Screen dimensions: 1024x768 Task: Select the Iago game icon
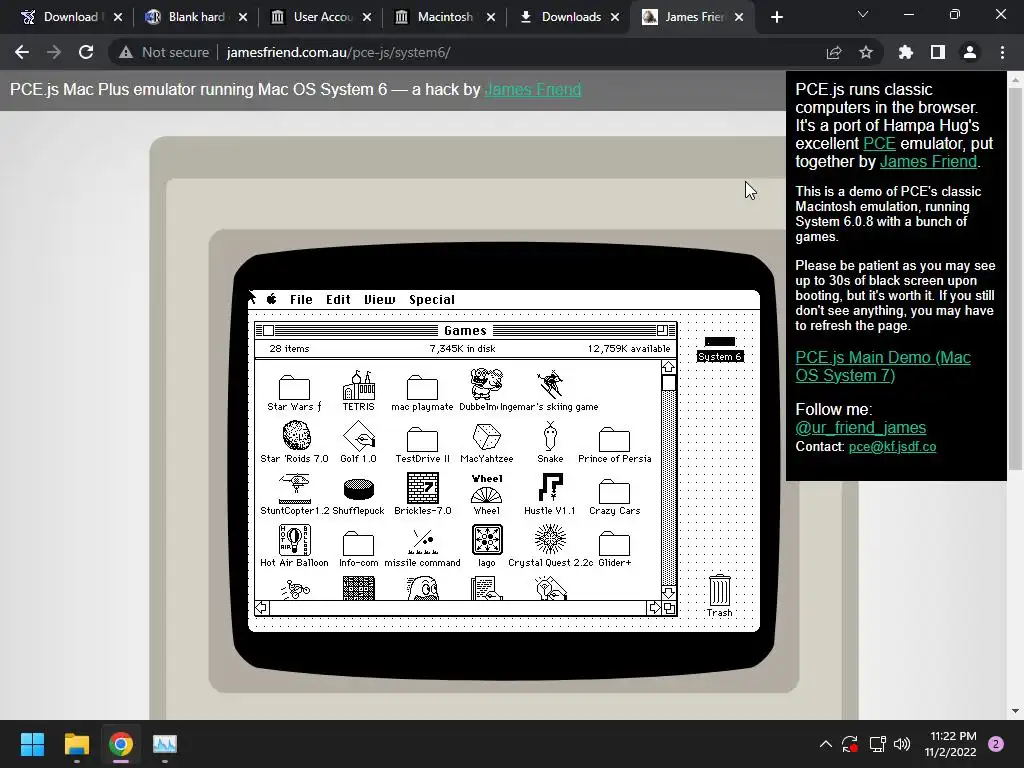487,540
